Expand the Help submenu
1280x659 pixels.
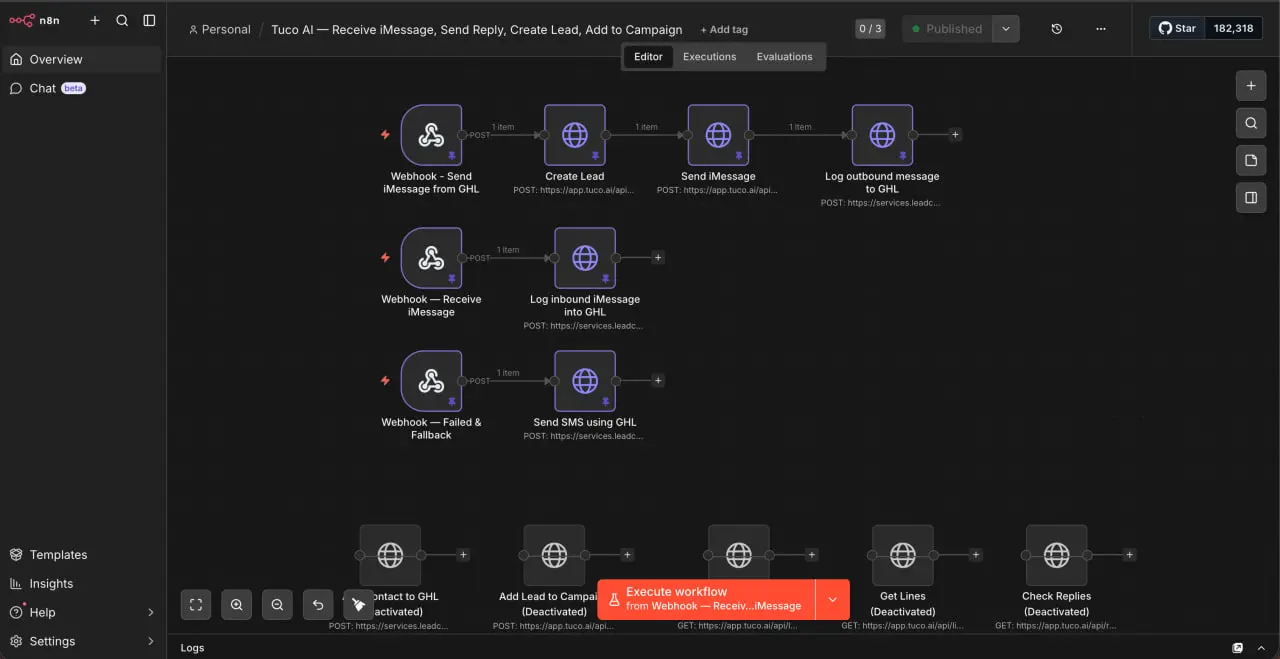tap(151, 612)
